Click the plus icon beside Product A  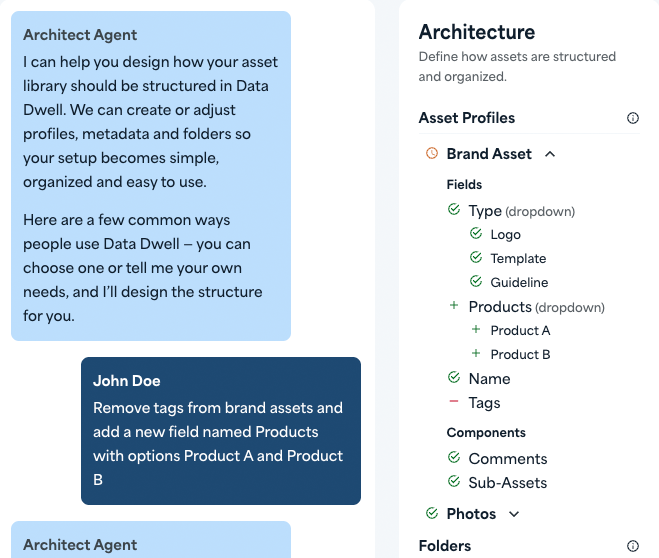point(476,330)
